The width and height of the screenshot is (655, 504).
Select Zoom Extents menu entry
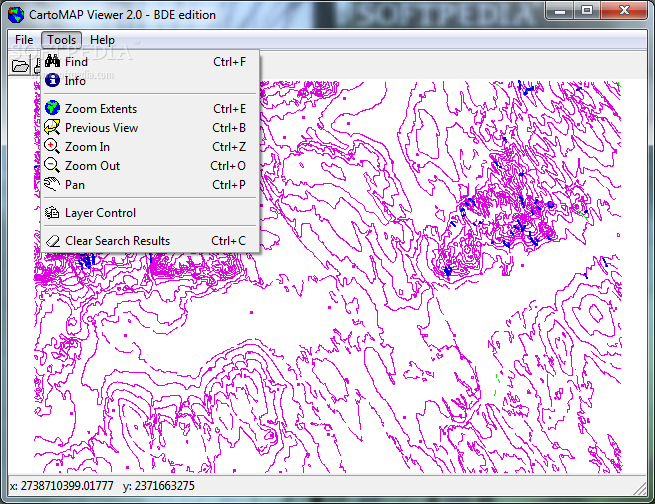pos(150,109)
